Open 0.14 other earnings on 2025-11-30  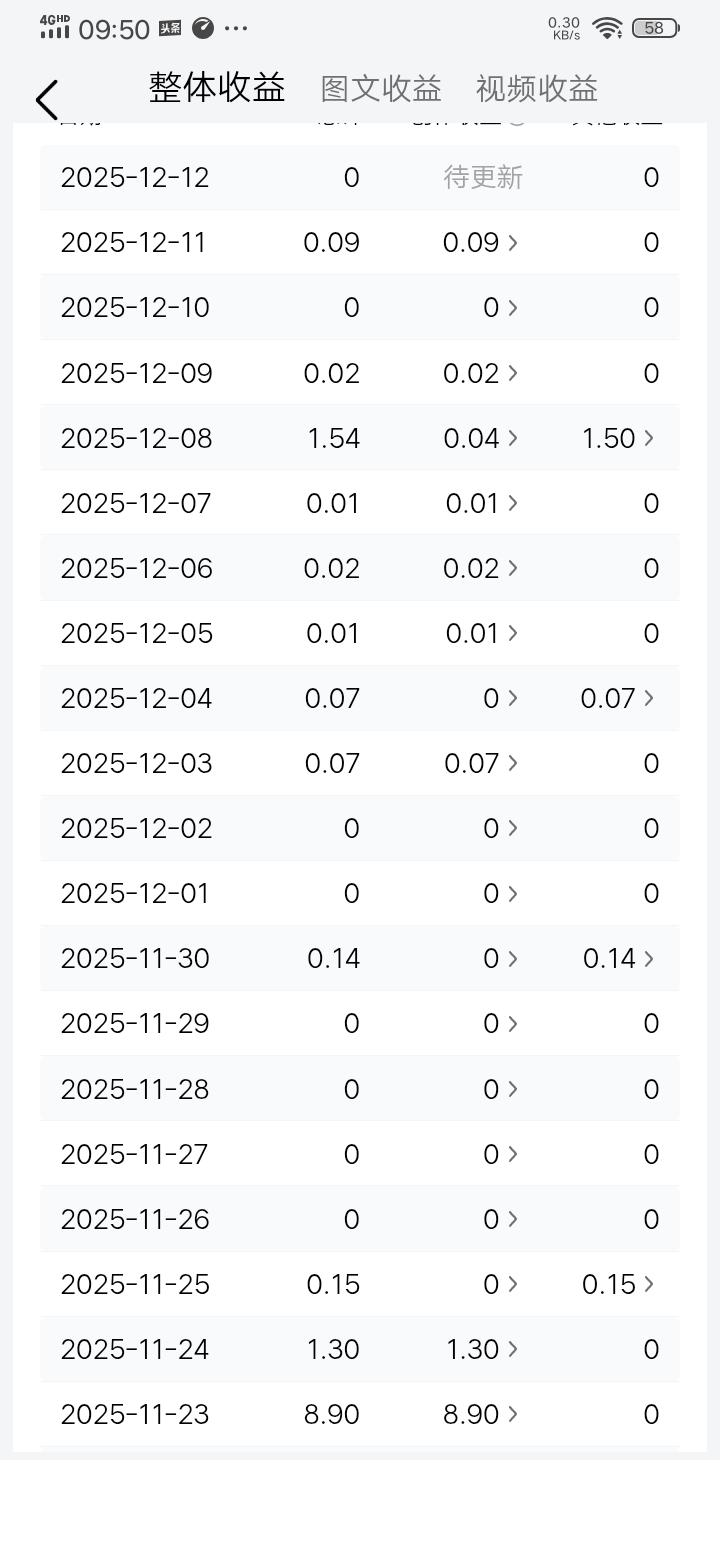point(618,958)
